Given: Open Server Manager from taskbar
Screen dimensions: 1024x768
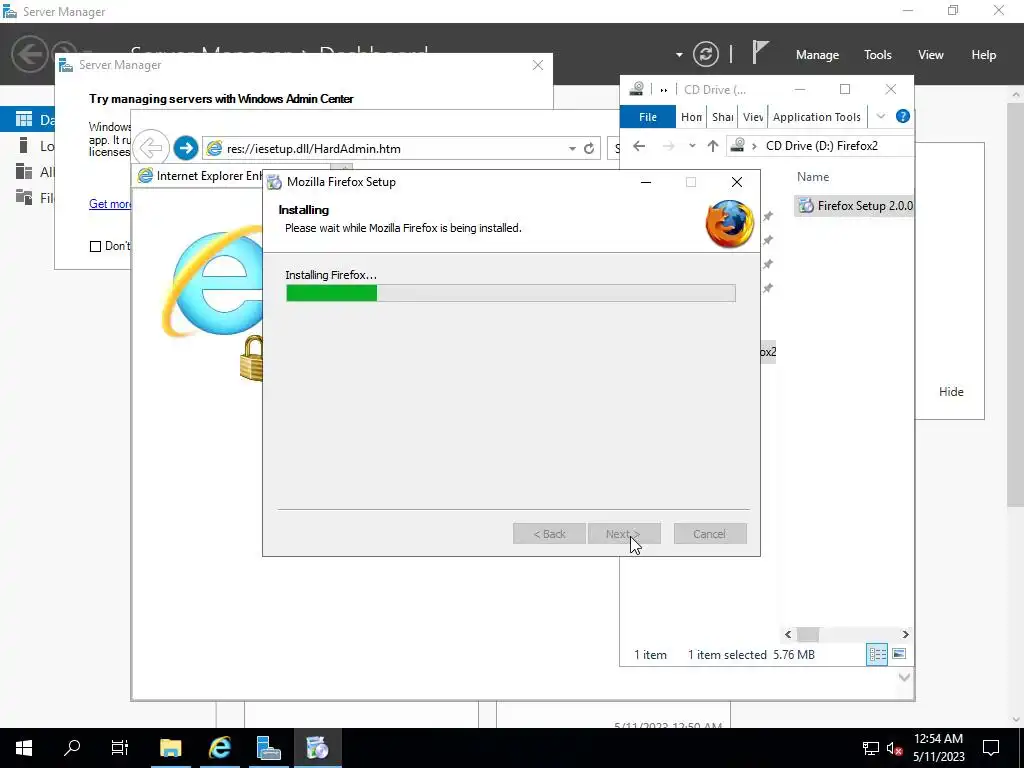Looking at the screenshot, I should click(x=268, y=748).
